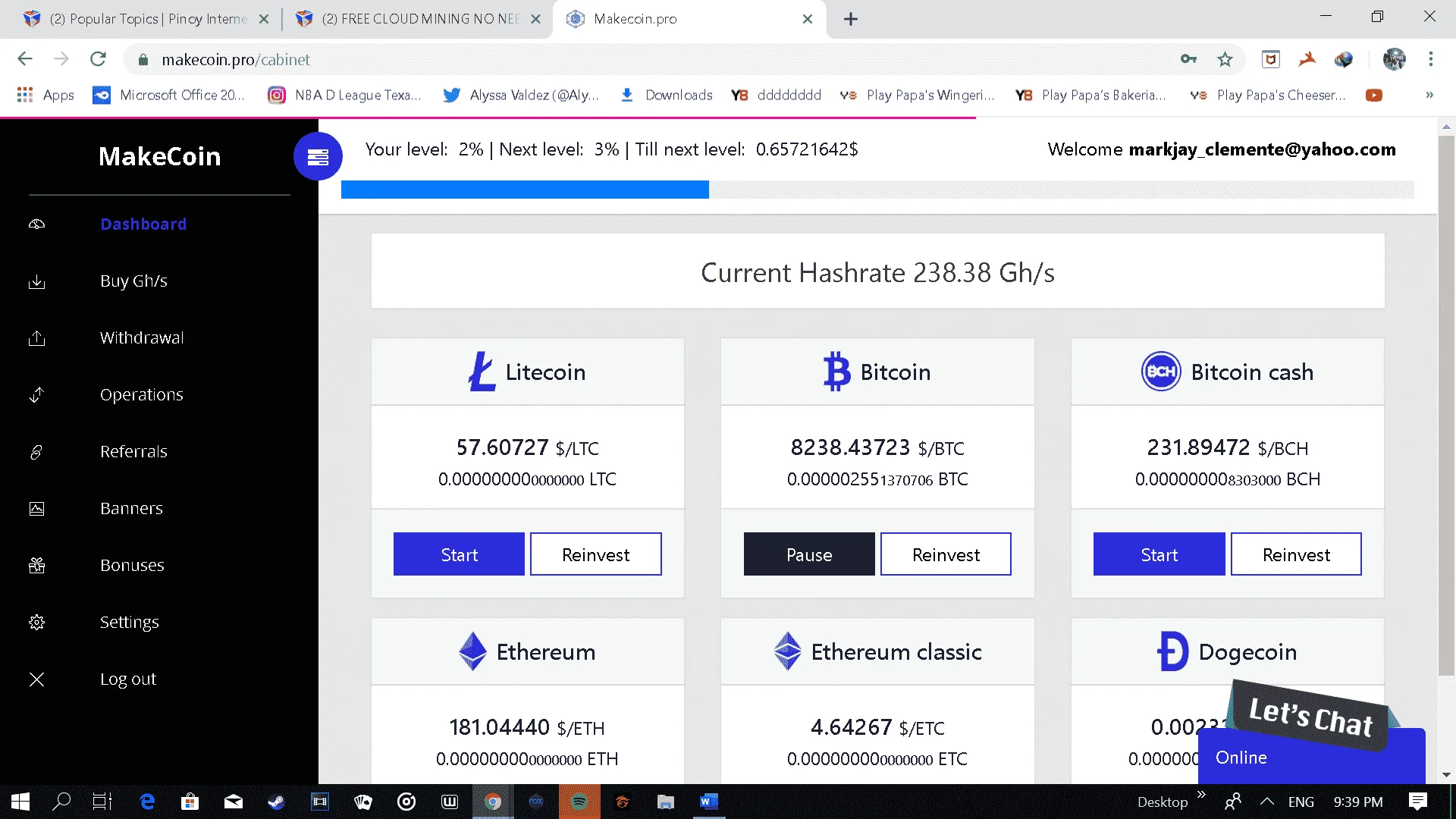Click the Log out X icon

tap(36, 679)
